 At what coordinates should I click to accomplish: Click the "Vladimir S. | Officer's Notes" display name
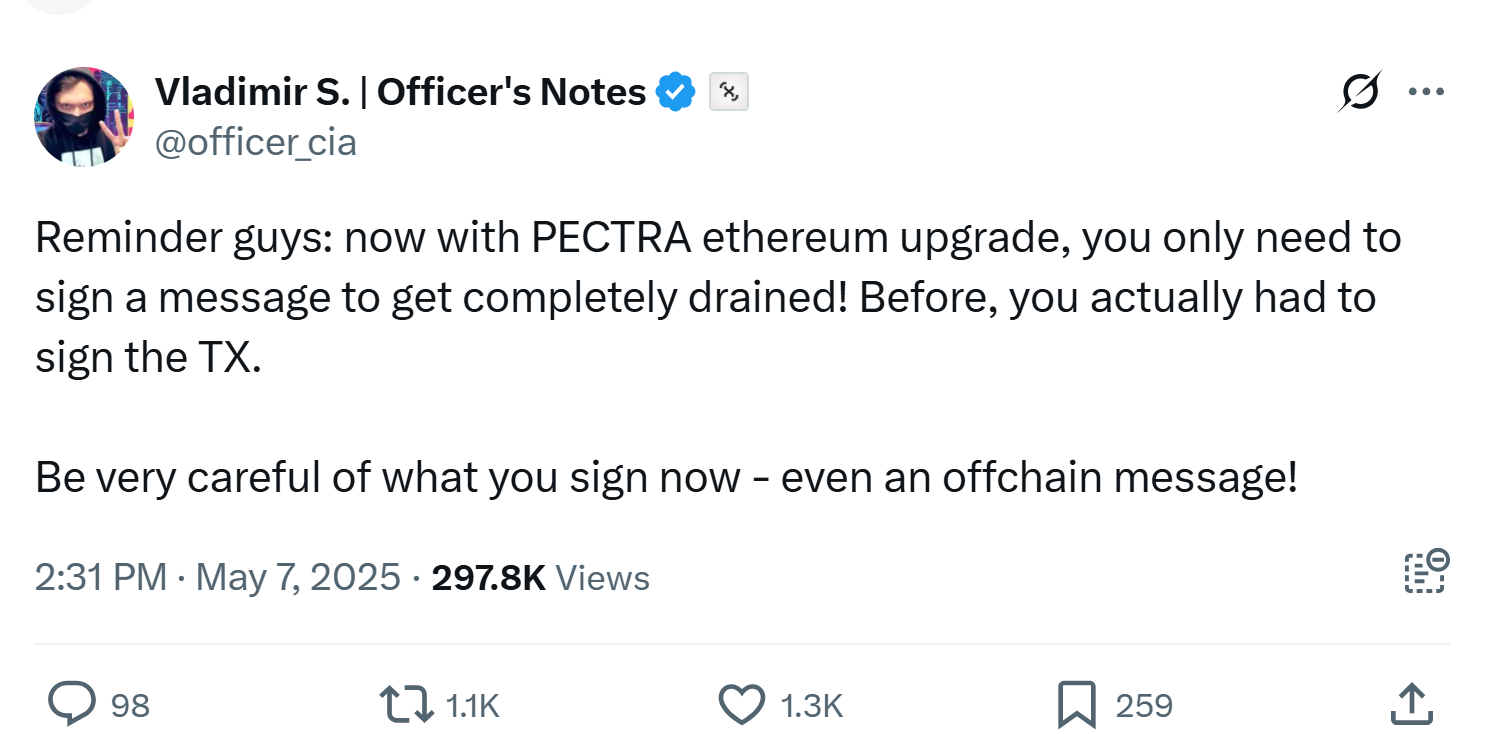coord(400,92)
